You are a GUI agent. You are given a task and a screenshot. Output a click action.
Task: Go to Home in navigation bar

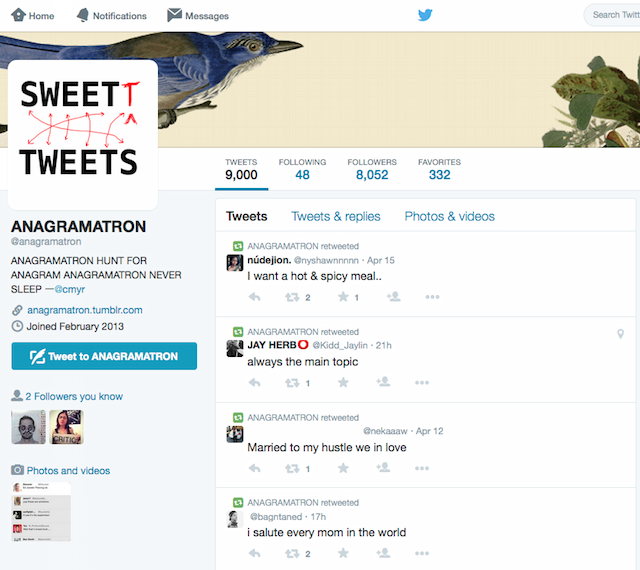click(x=33, y=16)
